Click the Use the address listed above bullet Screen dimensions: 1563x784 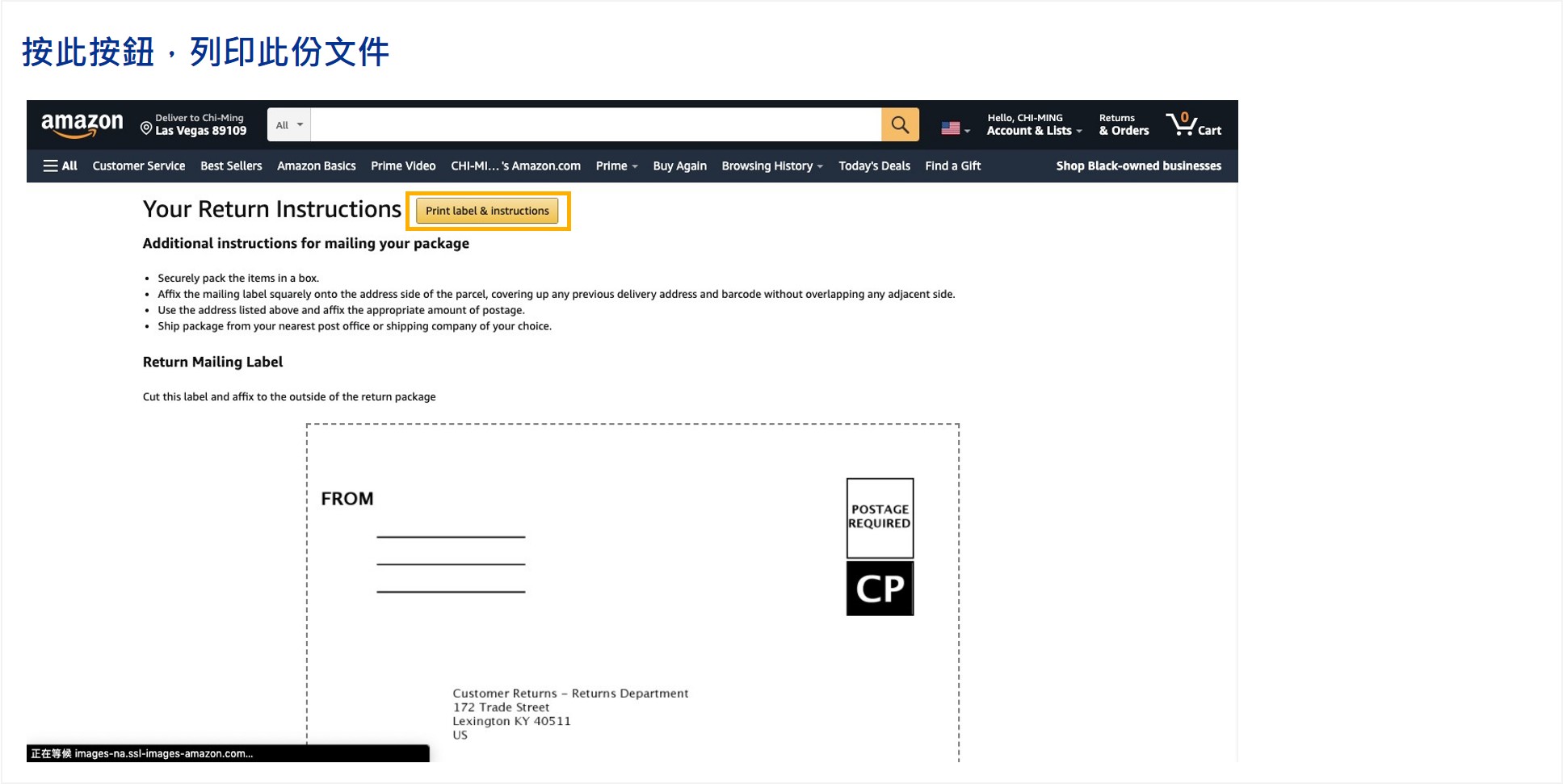pos(341,310)
